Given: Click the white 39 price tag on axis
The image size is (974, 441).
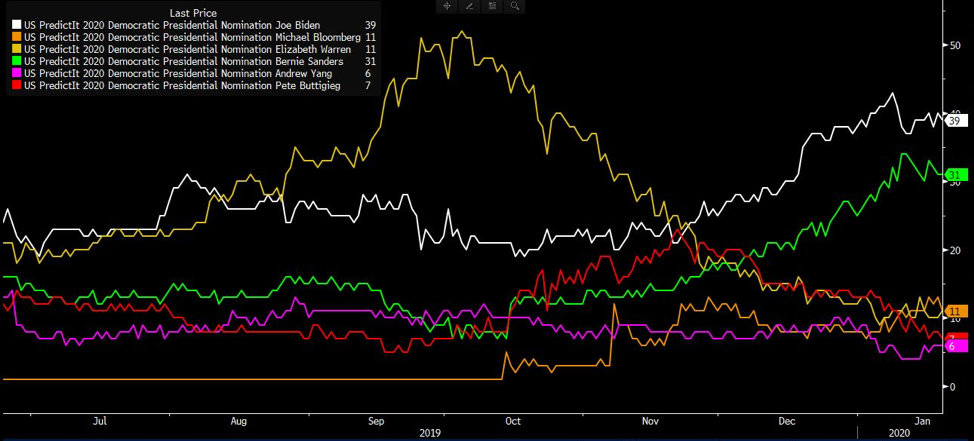Looking at the screenshot, I should (955, 120).
